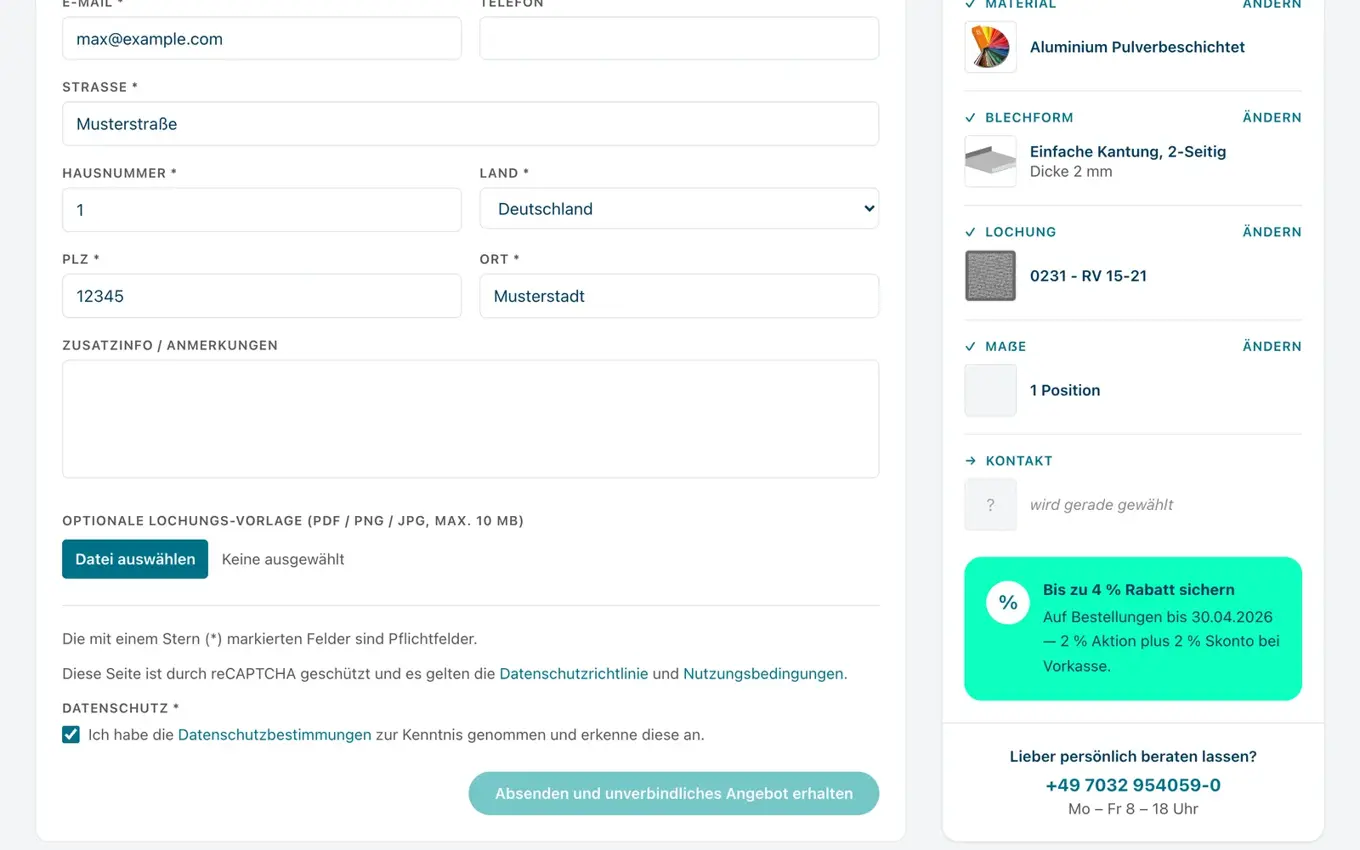
Task: Click the Aluminium color fan thumbnail
Action: 990,47
